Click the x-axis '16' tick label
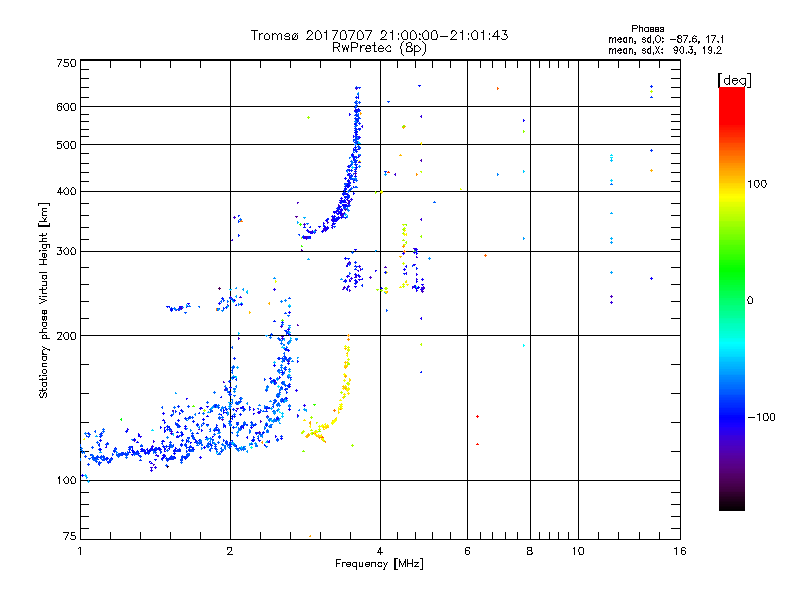 (x=680, y=551)
